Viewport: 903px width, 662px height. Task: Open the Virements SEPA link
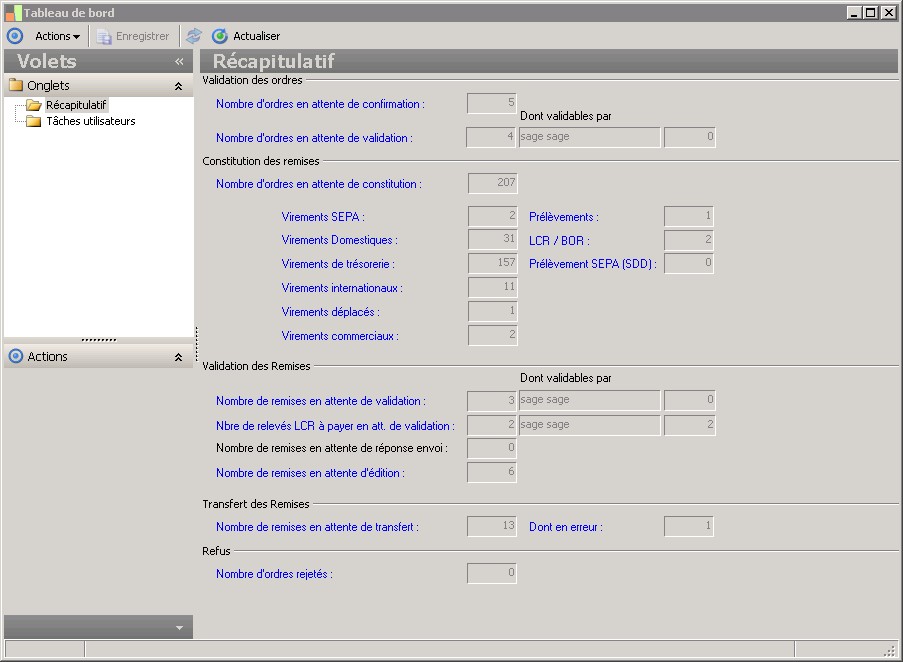[323, 217]
